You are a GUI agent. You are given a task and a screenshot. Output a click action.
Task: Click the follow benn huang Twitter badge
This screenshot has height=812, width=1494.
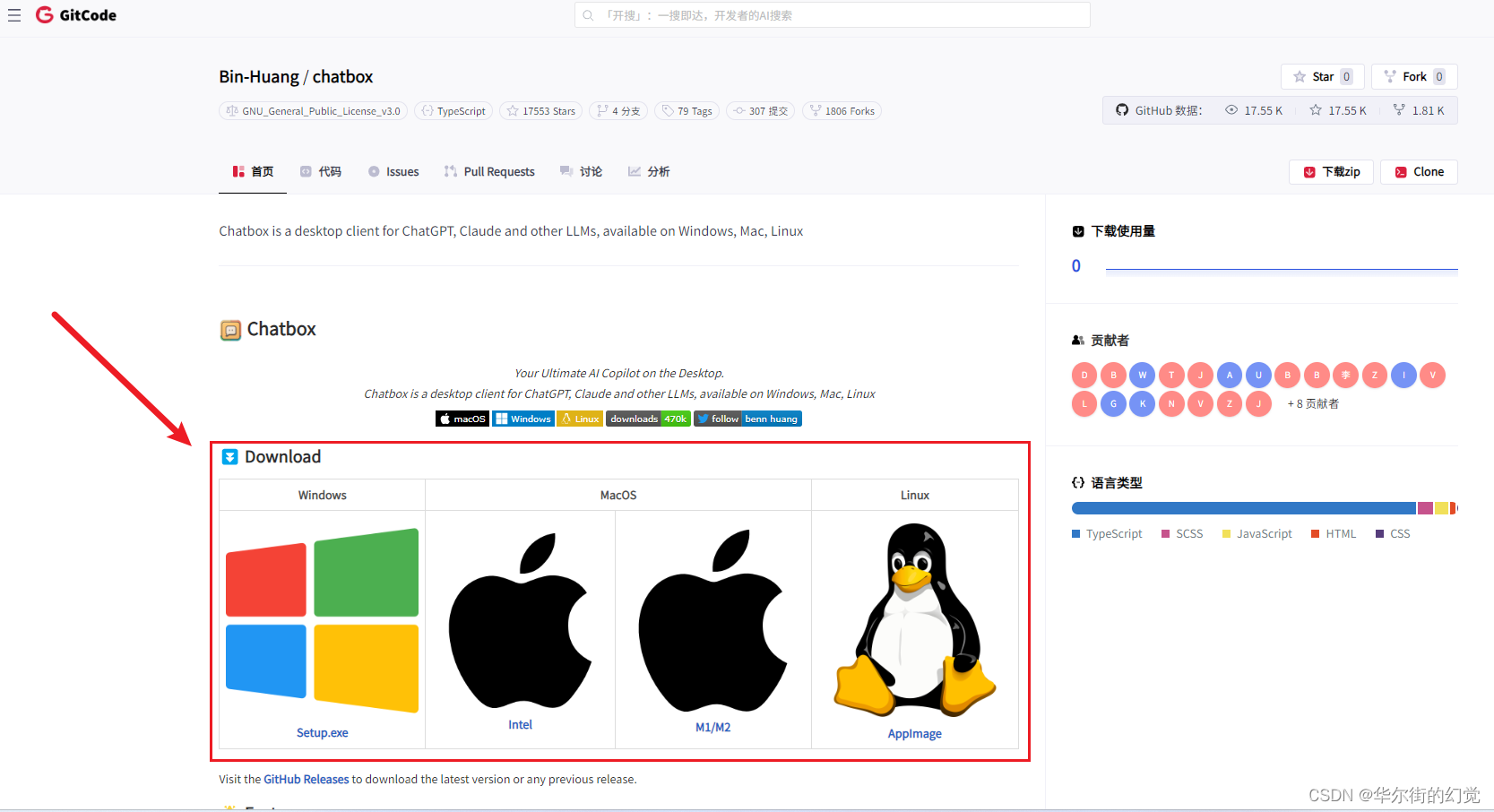(747, 419)
